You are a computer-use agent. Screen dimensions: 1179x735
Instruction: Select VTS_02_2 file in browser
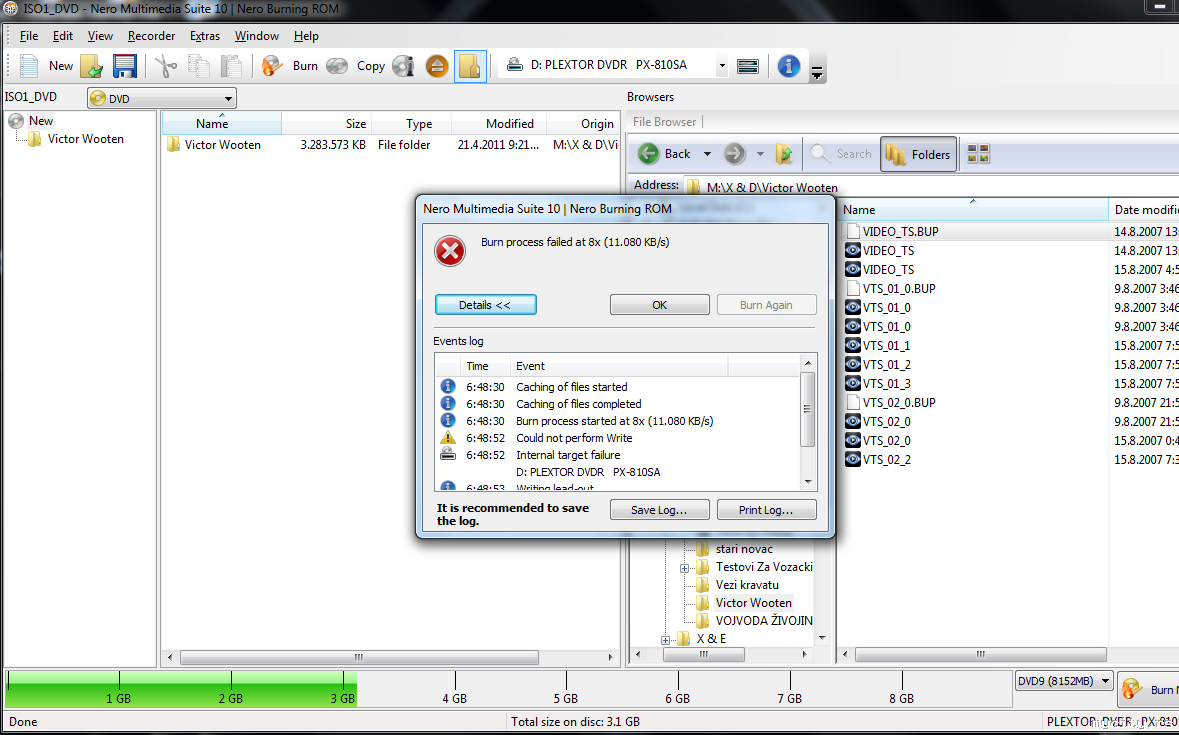[887, 459]
